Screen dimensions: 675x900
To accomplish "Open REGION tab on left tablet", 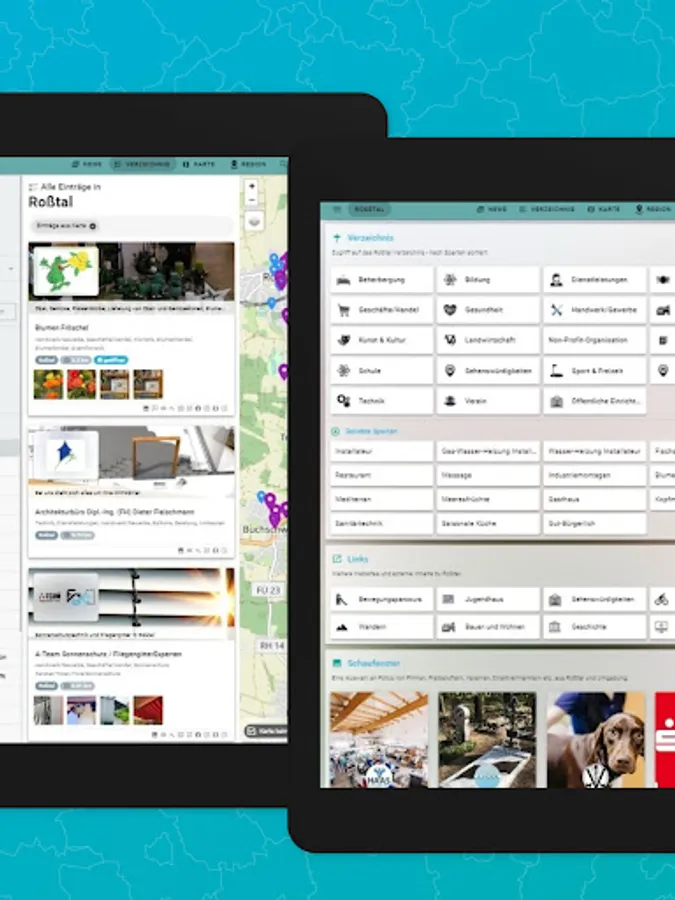I will 249,164.
